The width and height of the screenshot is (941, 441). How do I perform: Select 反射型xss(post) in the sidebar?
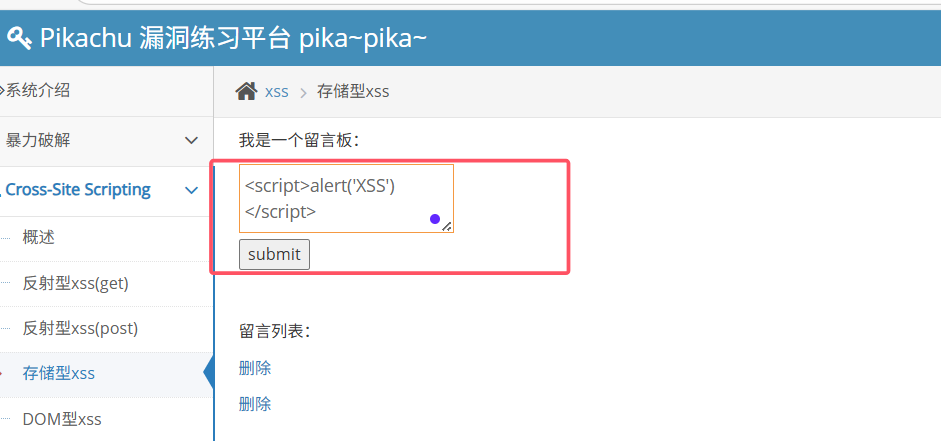click(x=80, y=329)
